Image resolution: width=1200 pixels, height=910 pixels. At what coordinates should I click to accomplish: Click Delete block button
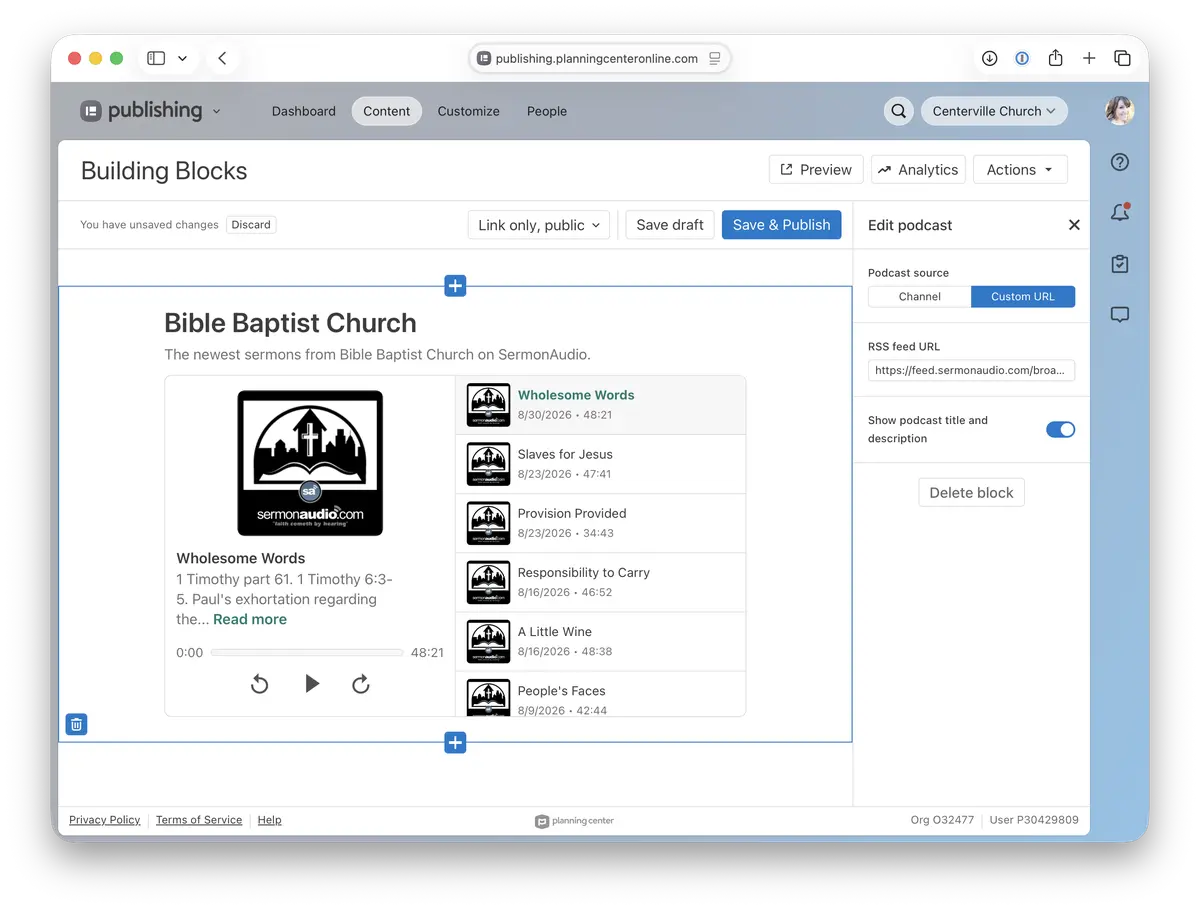(971, 492)
